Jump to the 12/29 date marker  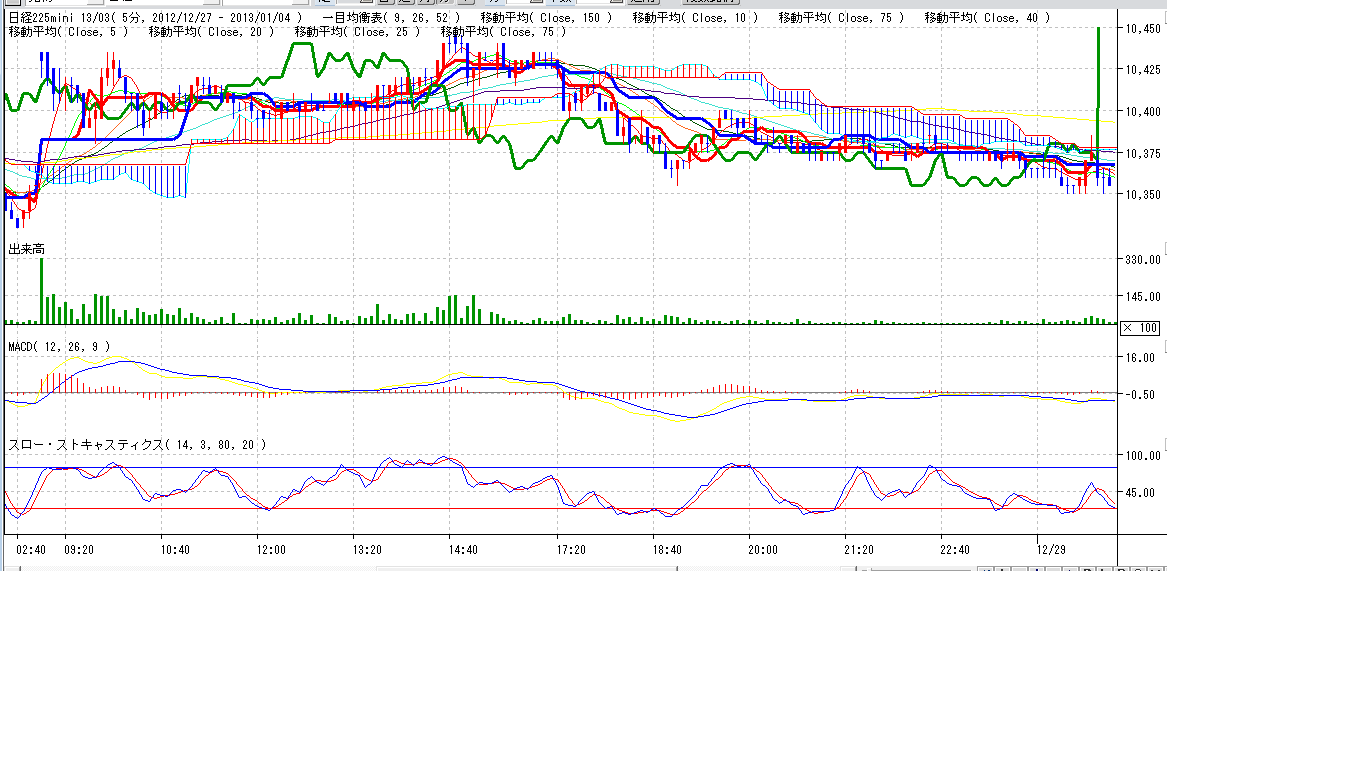click(x=1050, y=549)
